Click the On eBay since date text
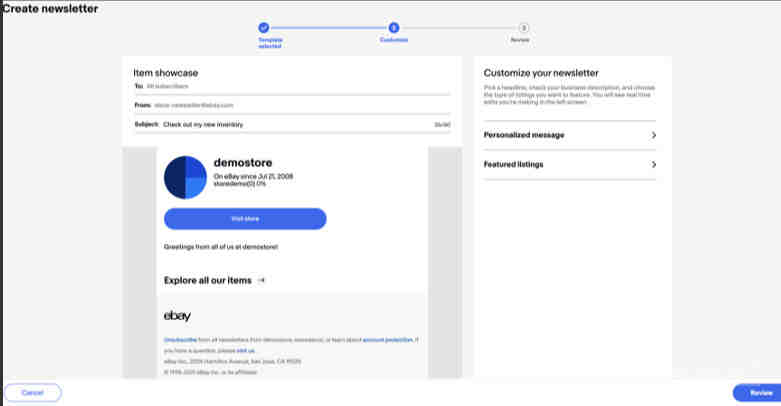Image resolution: width=781 pixels, height=406 pixels. (x=253, y=176)
